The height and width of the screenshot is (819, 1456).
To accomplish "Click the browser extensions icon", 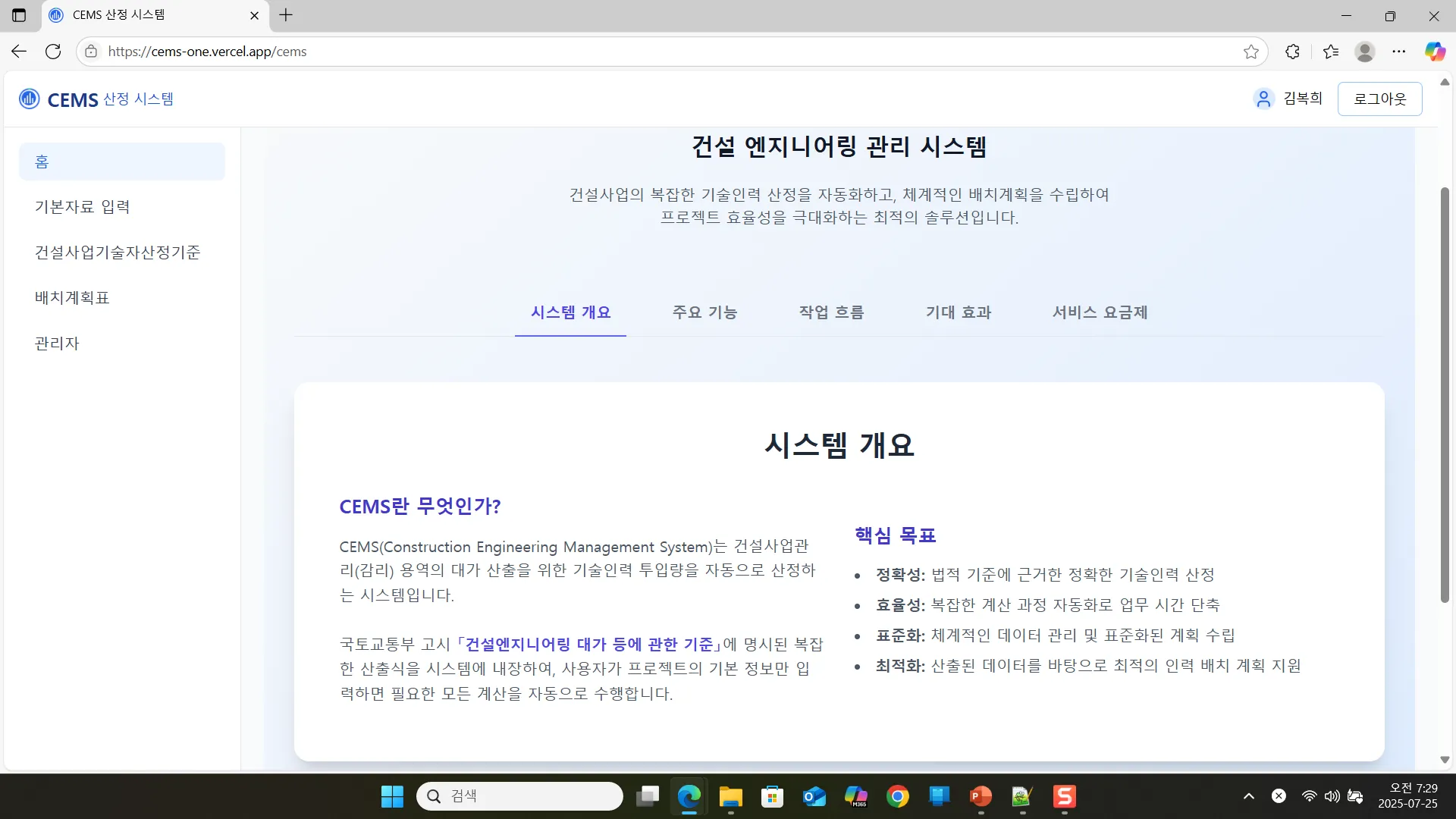I will [x=1292, y=51].
